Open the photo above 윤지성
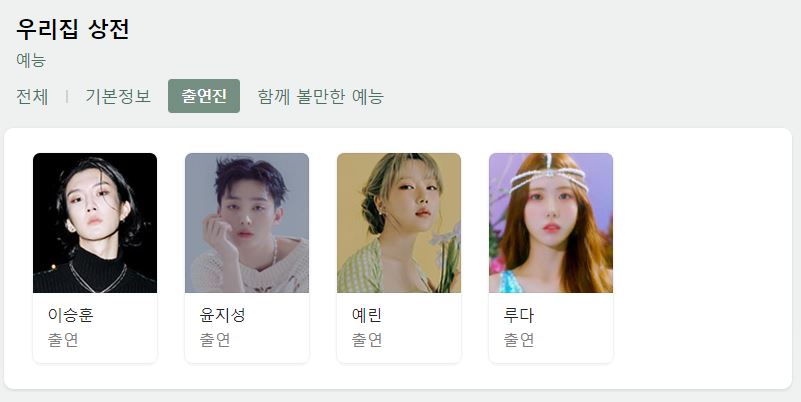This screenshot has width=801, height=402. click(x=247, y=223)
